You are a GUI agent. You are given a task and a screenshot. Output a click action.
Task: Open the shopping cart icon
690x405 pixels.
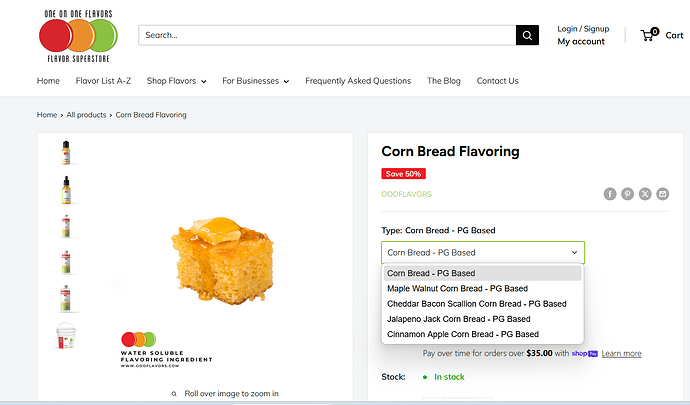point(649,35)
